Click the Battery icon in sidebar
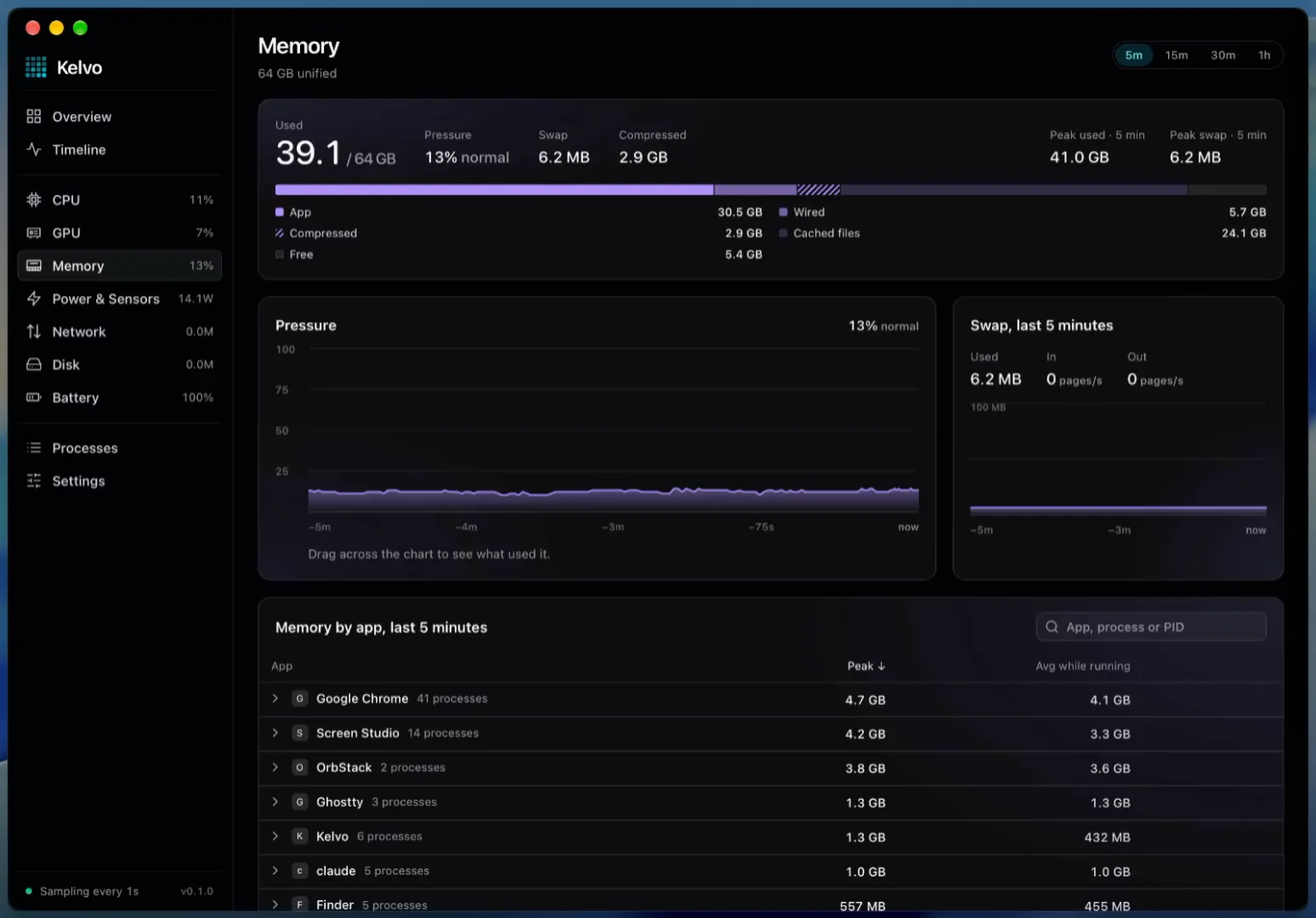Viewport: 1316px width, 918px height. 34,397
